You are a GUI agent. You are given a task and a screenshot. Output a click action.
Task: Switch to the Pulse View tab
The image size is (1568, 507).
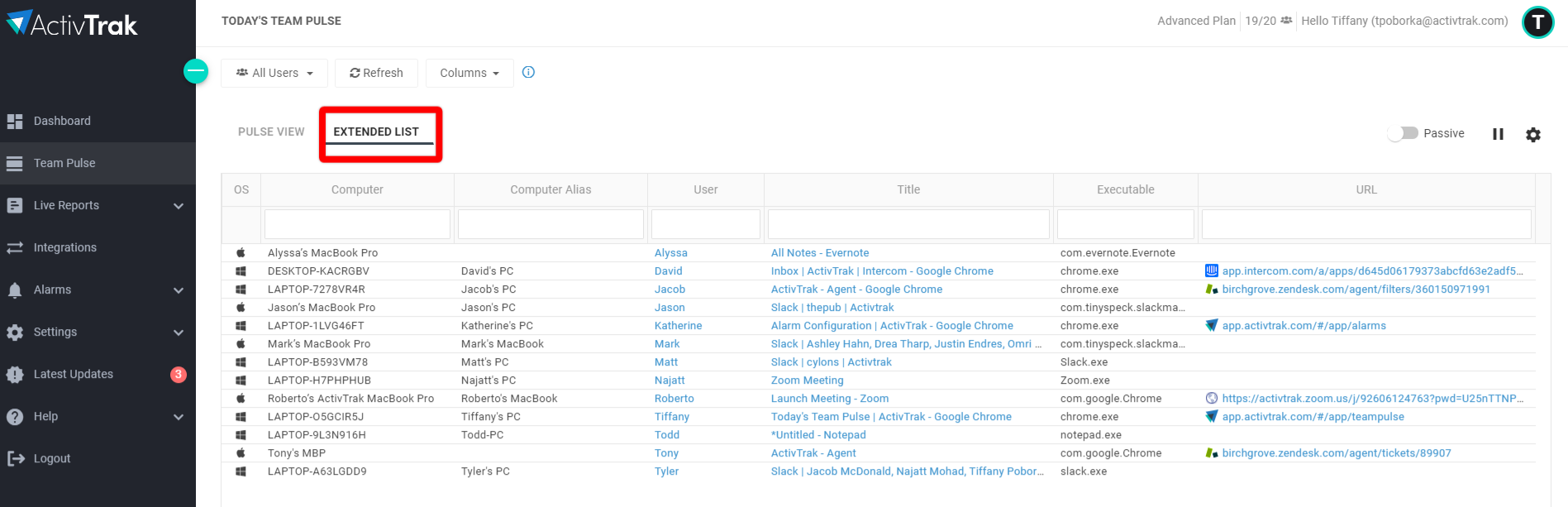click(271, 132)
